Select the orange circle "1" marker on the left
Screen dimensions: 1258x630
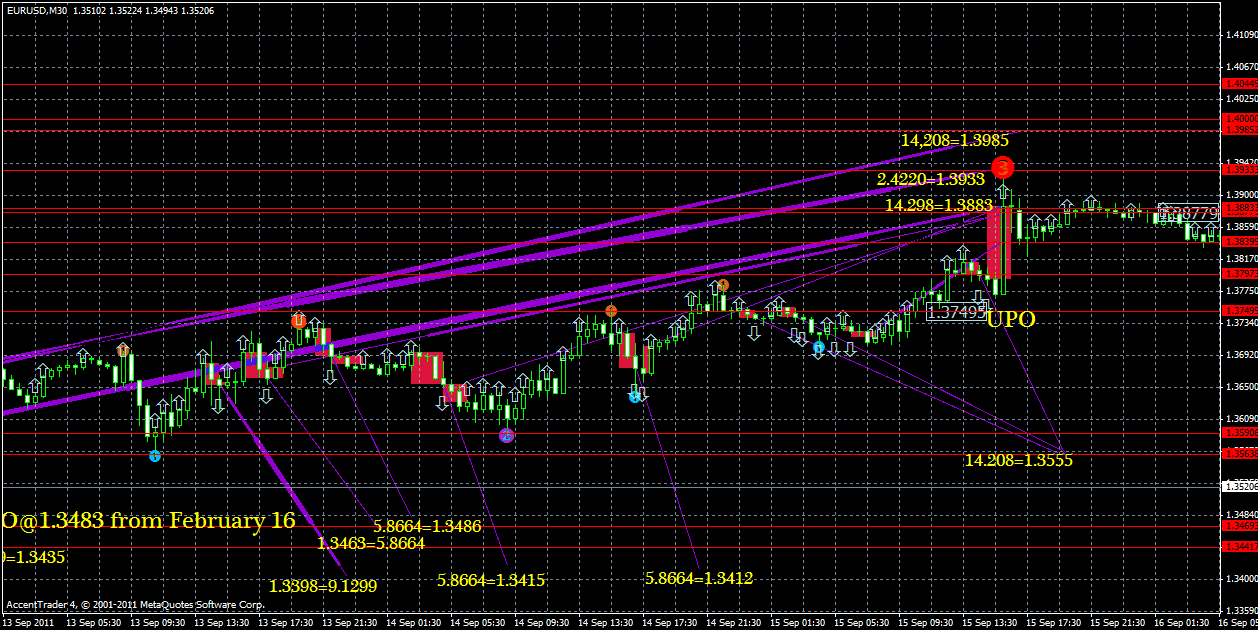click(123, 352)
